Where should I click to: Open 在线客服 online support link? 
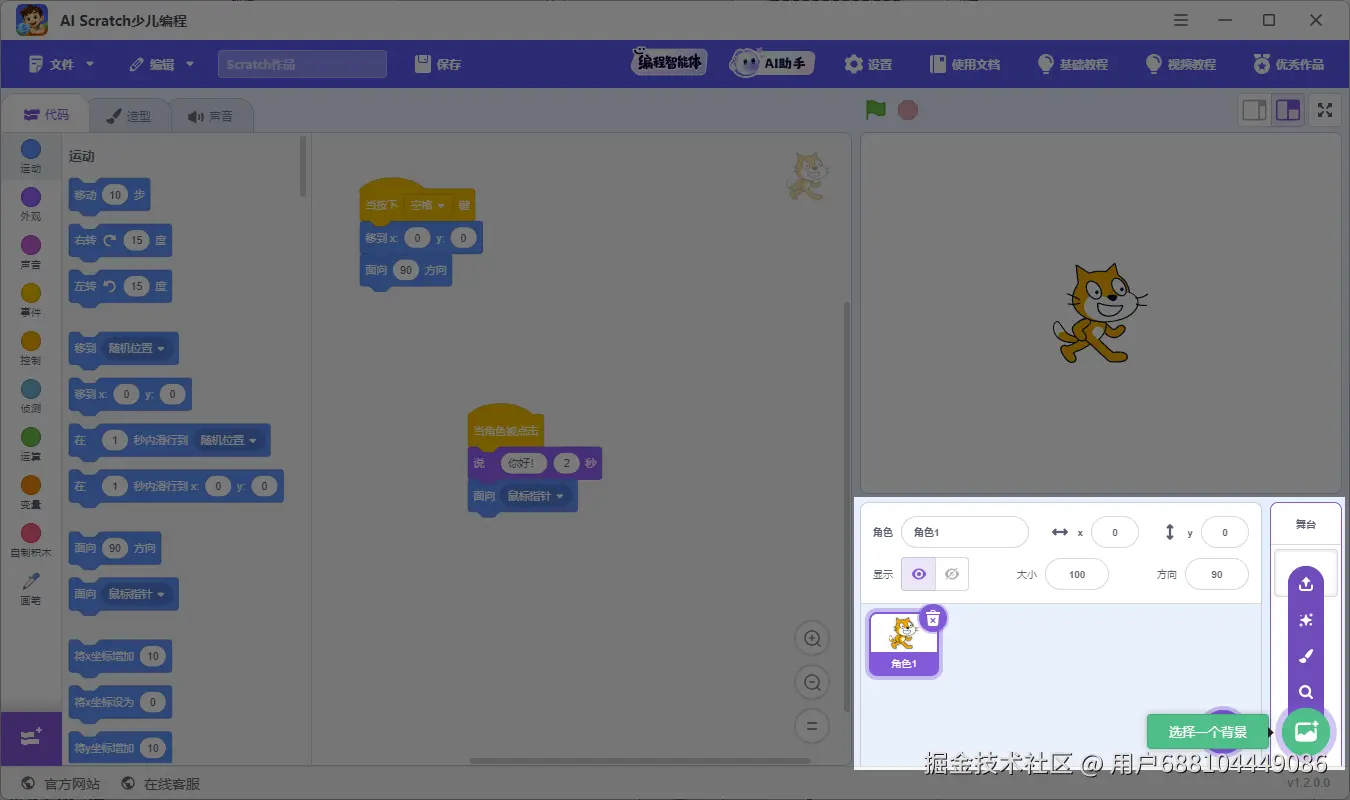160,784
